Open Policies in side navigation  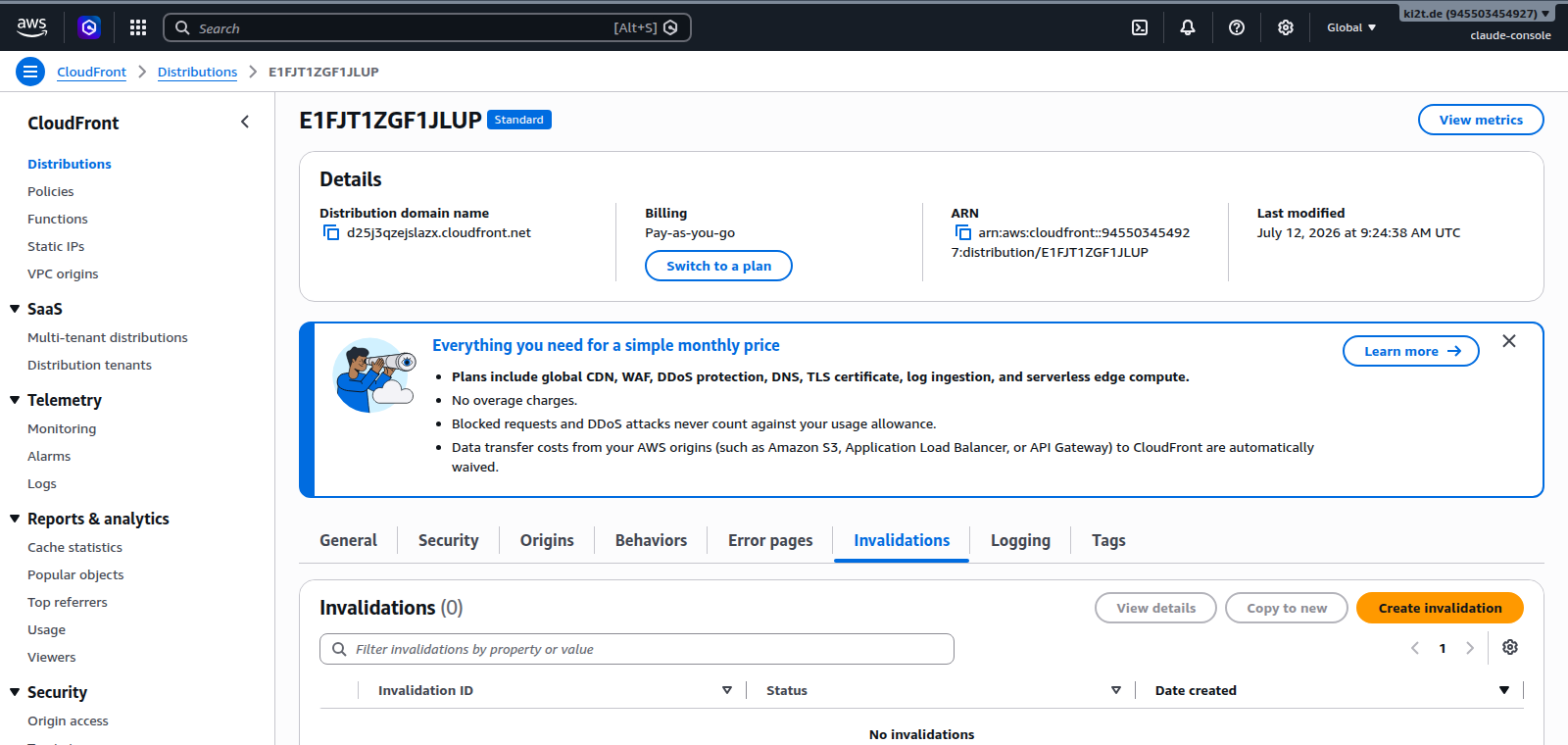pyautogui.click(x=51, y=191)
